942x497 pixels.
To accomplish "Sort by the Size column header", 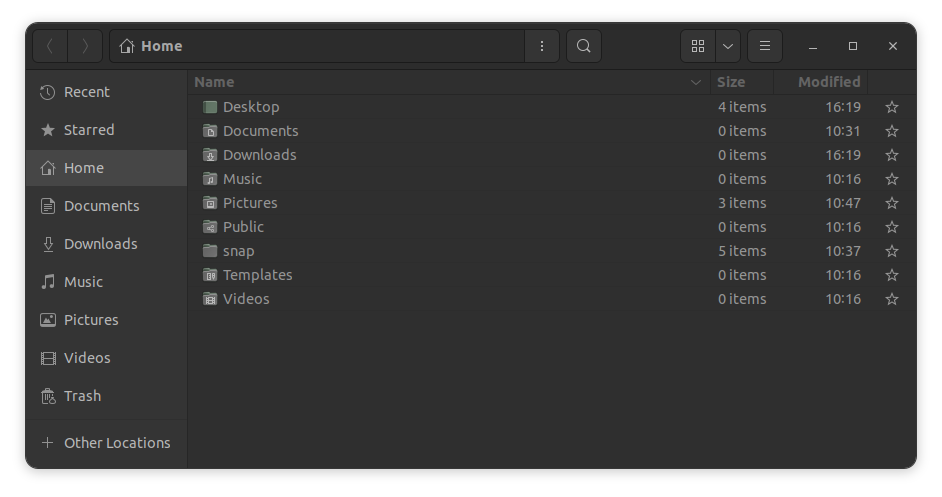I will point(741,82).
